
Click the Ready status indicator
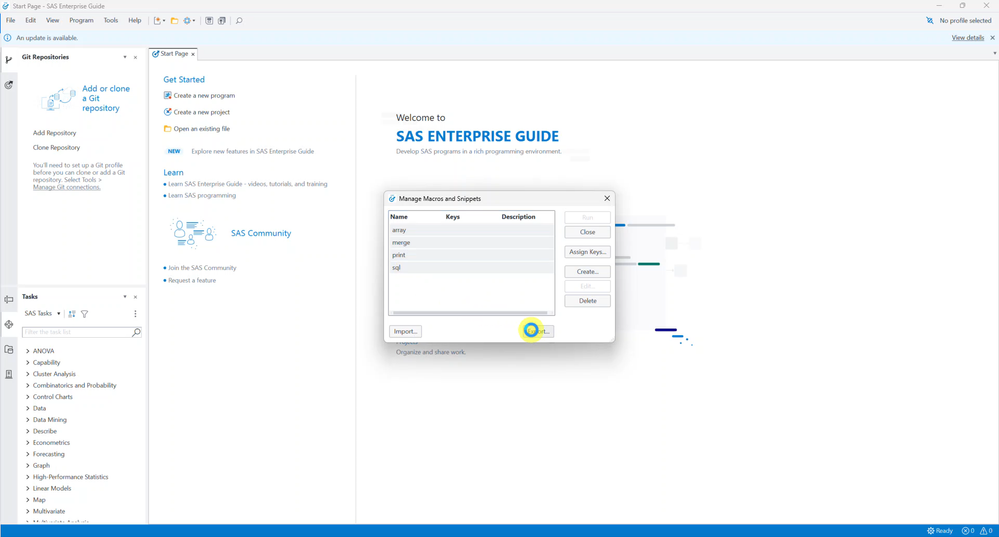coord(940,531)
